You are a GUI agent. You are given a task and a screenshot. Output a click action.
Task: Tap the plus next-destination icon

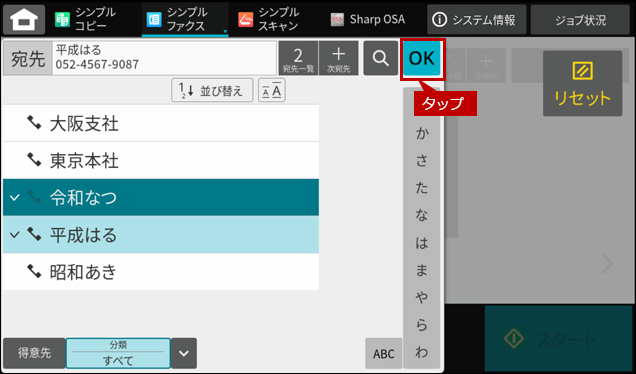[x=338, y=58]
